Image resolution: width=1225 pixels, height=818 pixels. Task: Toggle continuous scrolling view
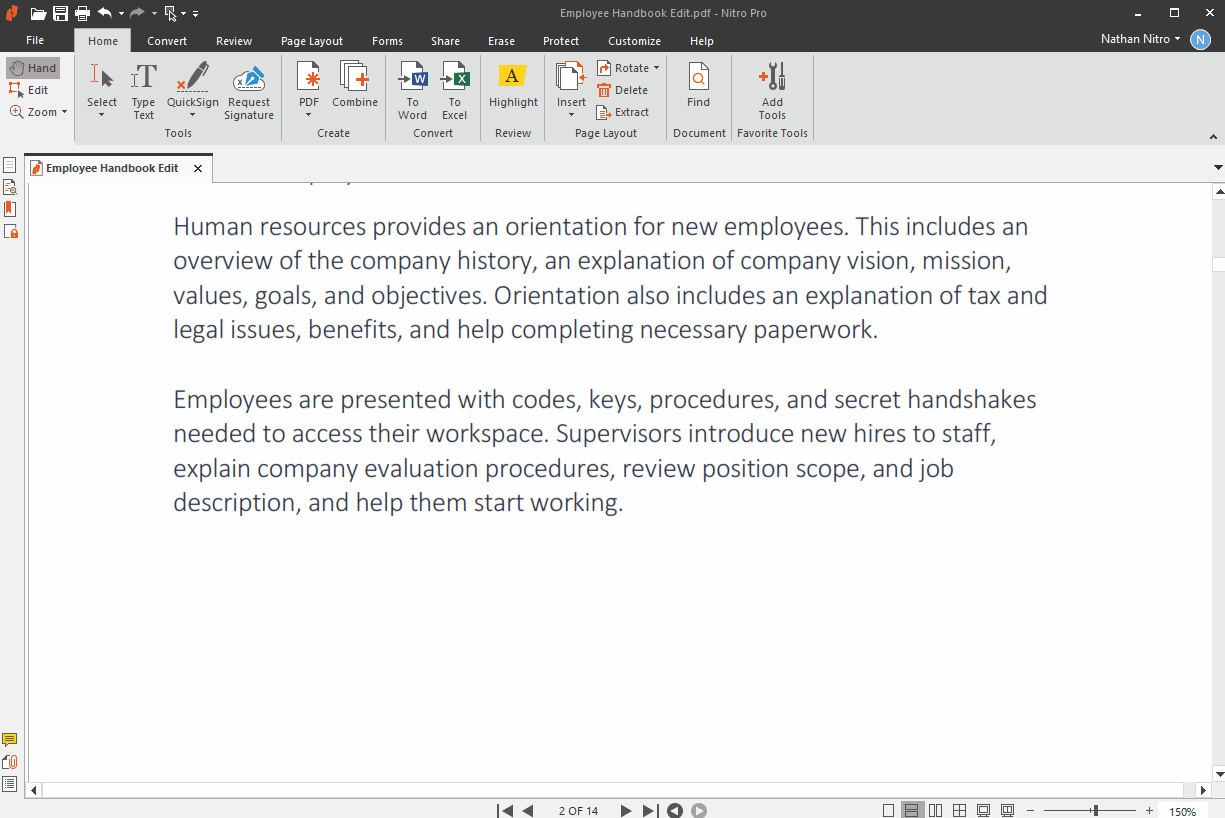pos(911,810)
